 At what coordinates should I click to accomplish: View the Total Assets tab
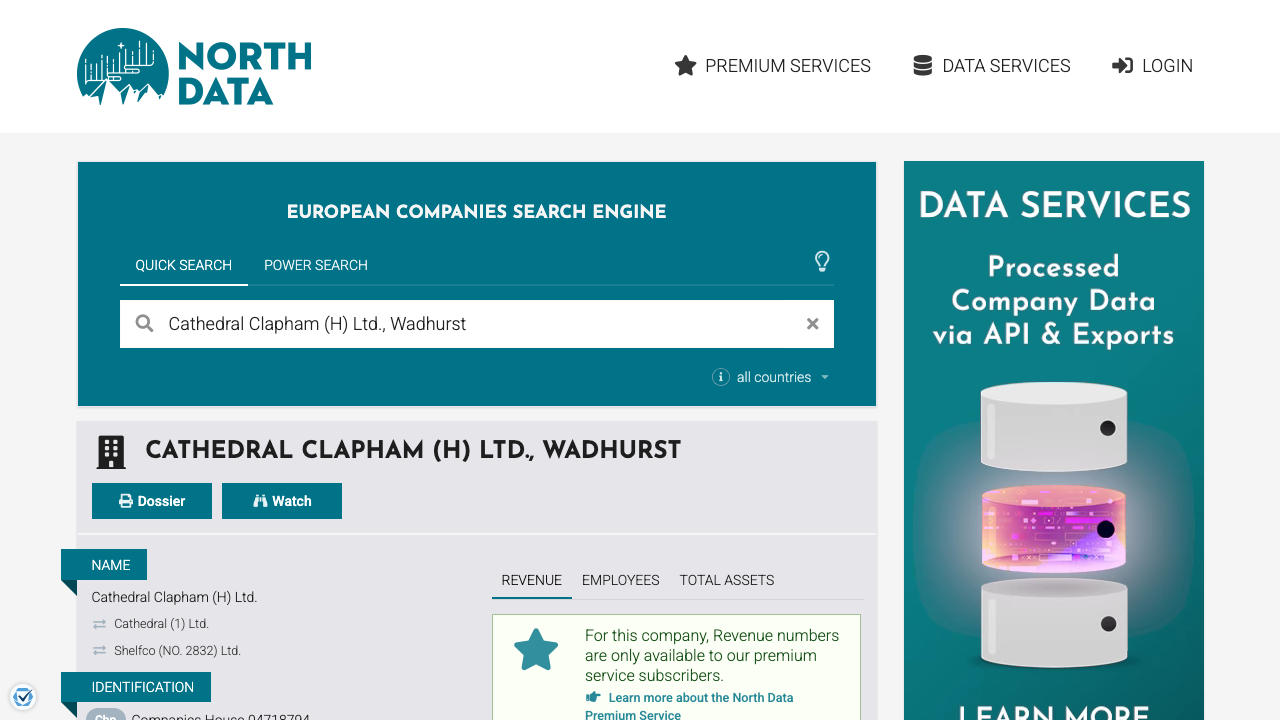(x=726, y=580)
